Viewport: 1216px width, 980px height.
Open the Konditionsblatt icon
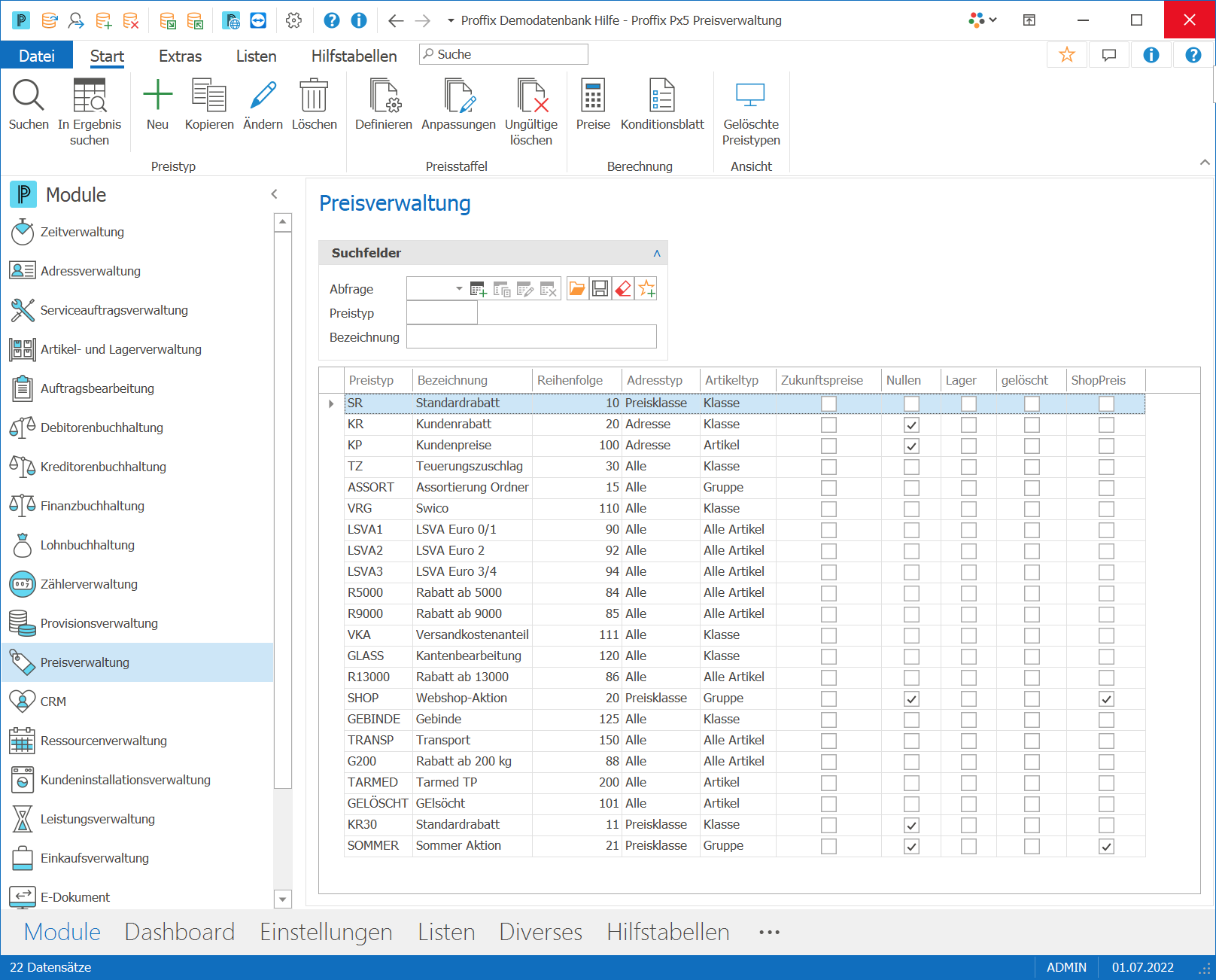pos(662,96)
